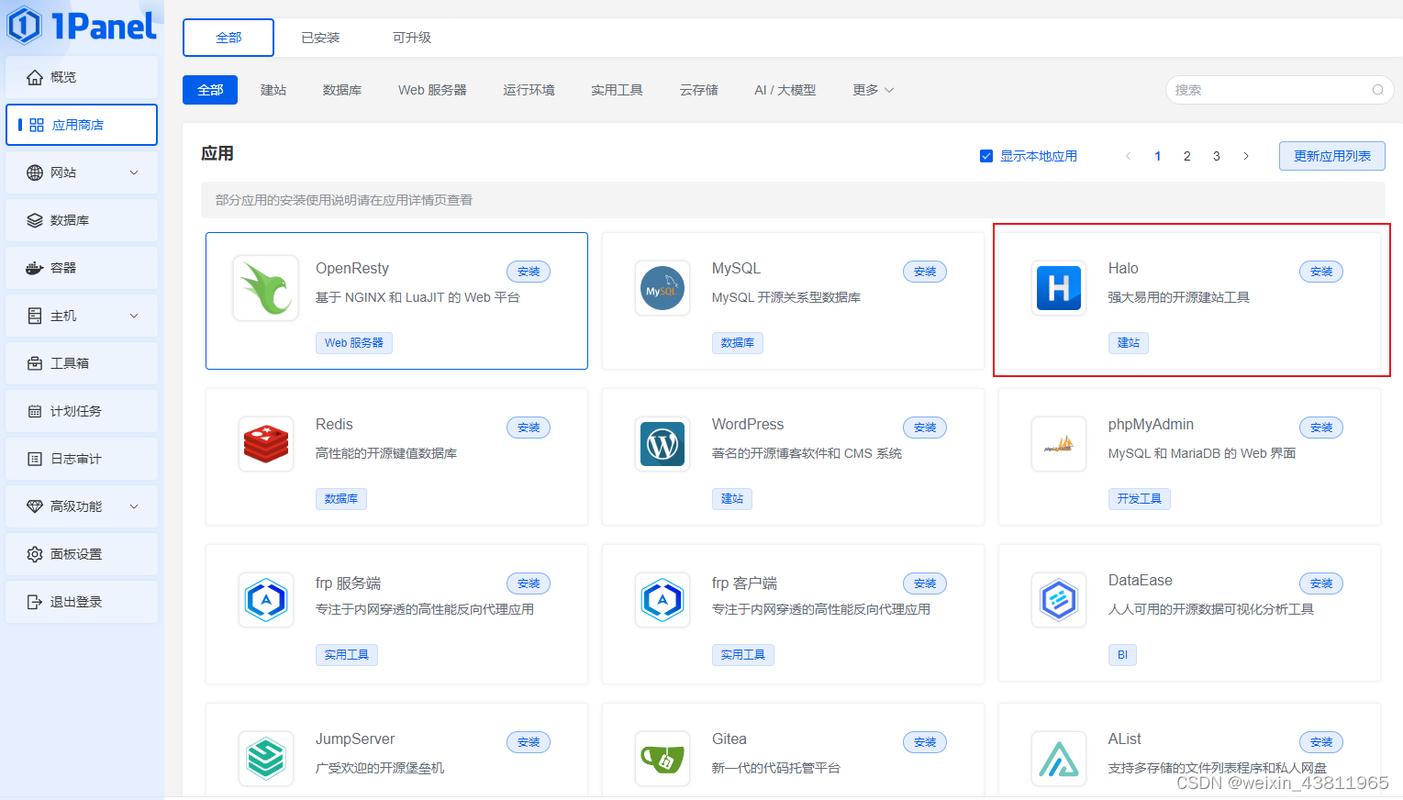The height and width of the screenshot is (800, 1403).
Task: Open the MySQL app icon
Action: click(x=662, y=288)
